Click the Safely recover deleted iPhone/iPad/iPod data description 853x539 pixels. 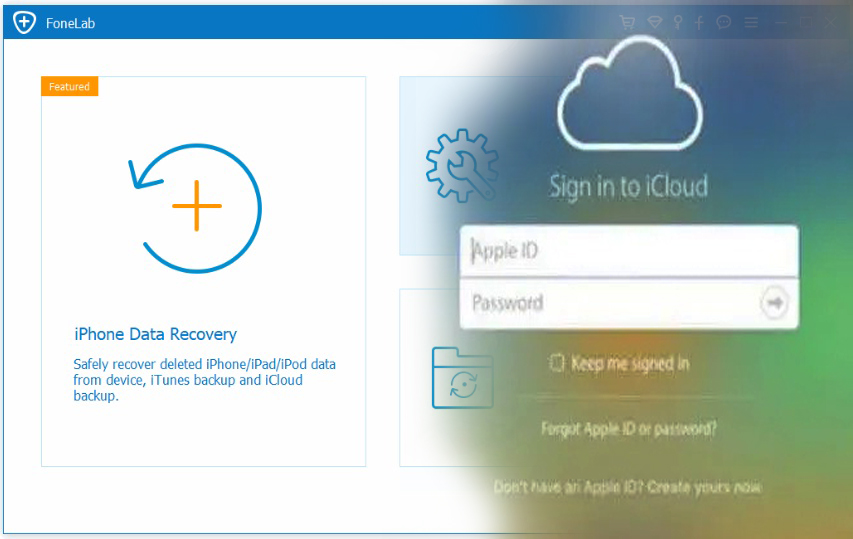pos(205,380)
